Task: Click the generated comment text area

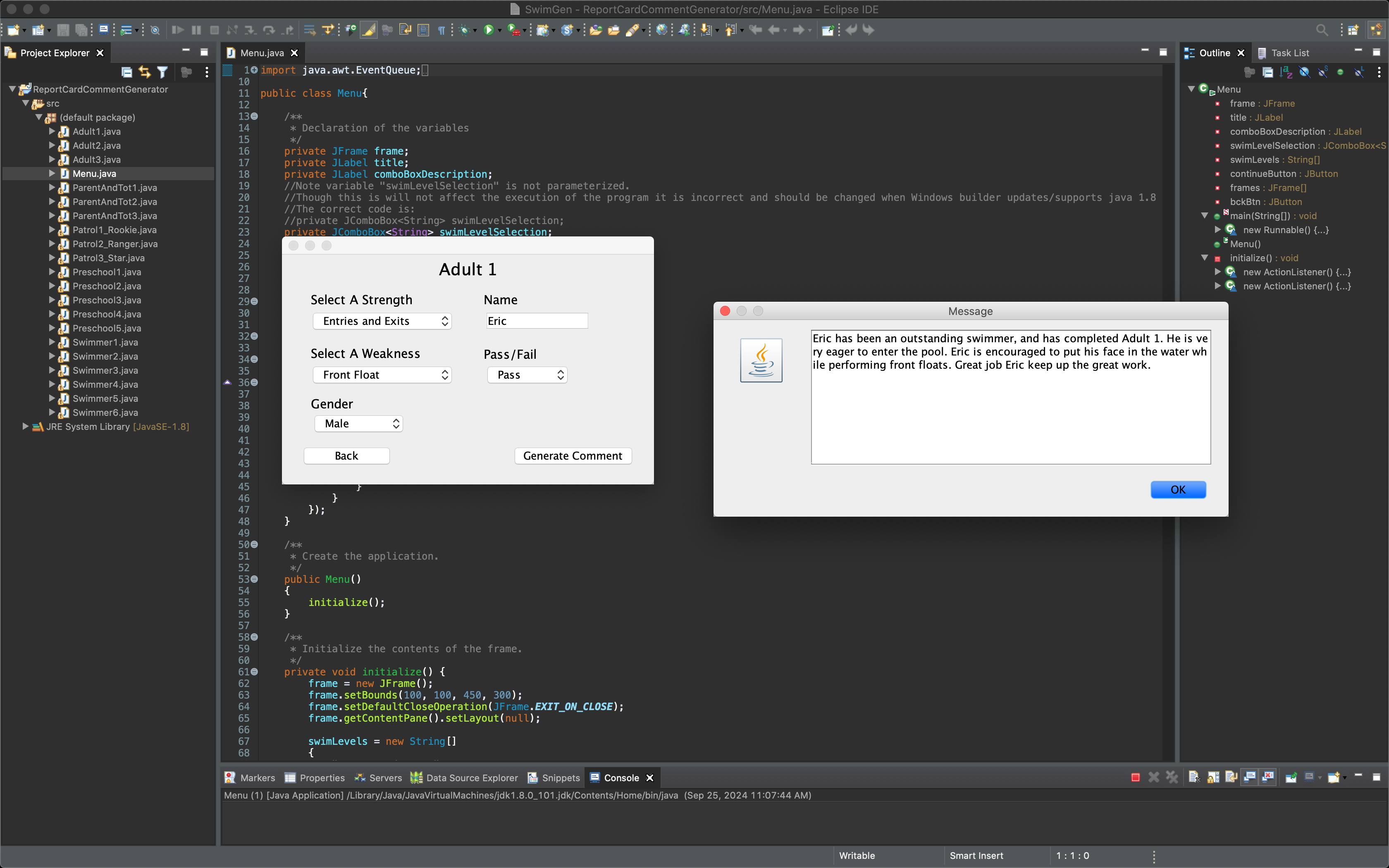Action: click(1010, 397)
